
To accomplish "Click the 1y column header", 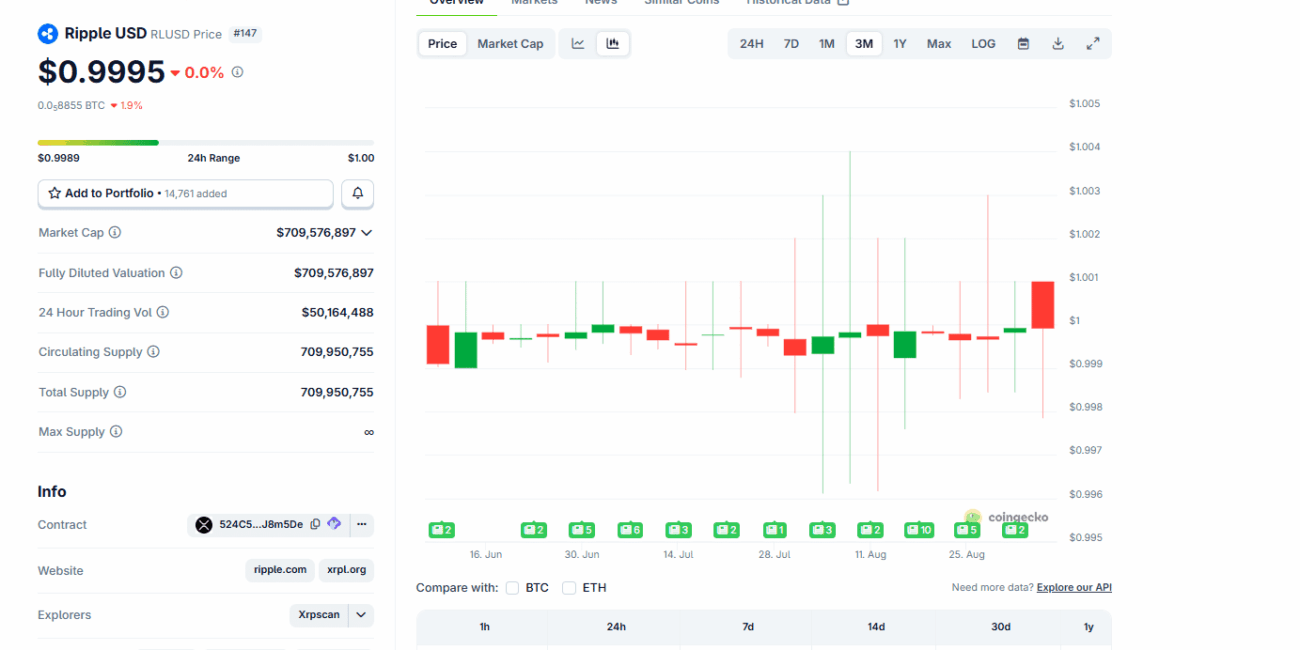I will [x=1089, y=627].
